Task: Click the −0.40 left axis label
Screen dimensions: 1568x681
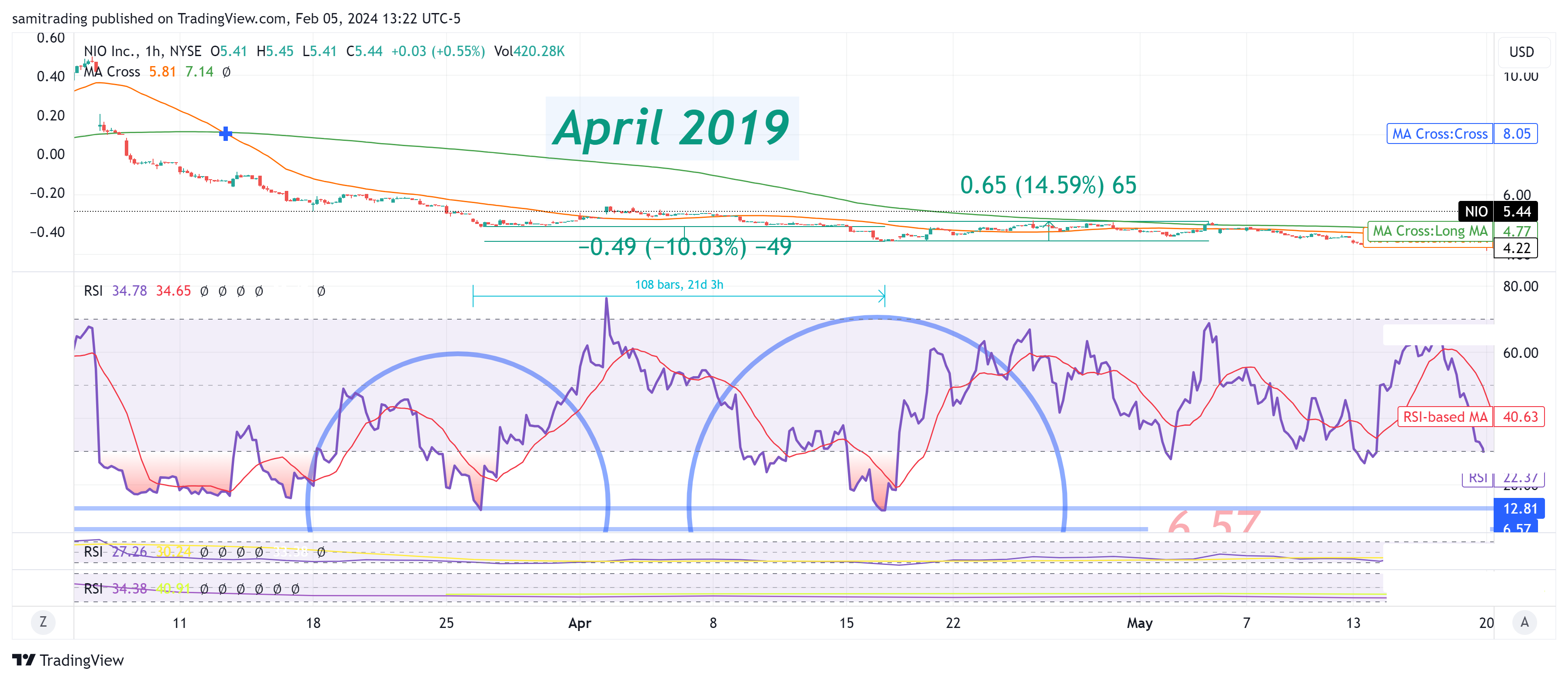Action: click(47, 232)
